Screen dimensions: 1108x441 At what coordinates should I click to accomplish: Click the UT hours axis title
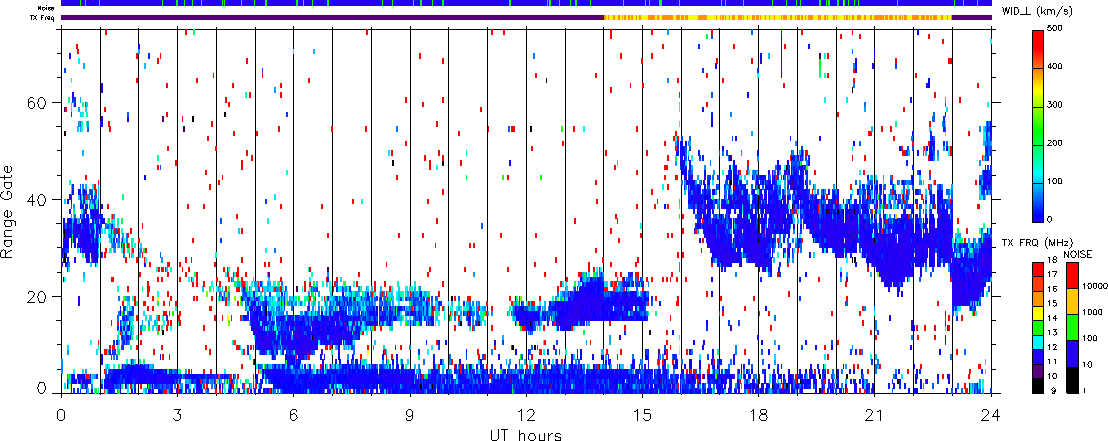(526, 434)
